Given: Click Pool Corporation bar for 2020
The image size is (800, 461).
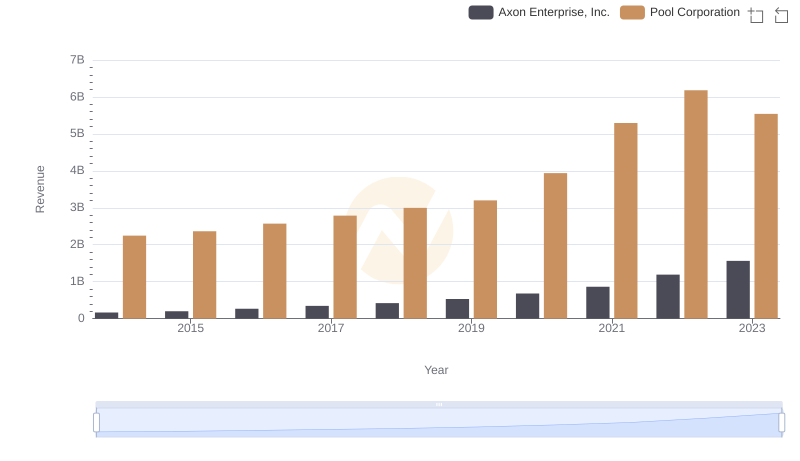Looking at the screenshot, I should tap(556, 246).
